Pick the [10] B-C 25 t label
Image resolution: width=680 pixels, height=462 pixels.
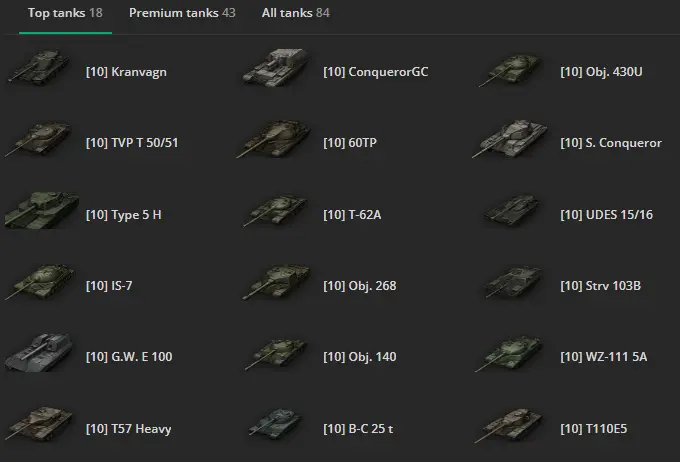click(x=358, y=429)
